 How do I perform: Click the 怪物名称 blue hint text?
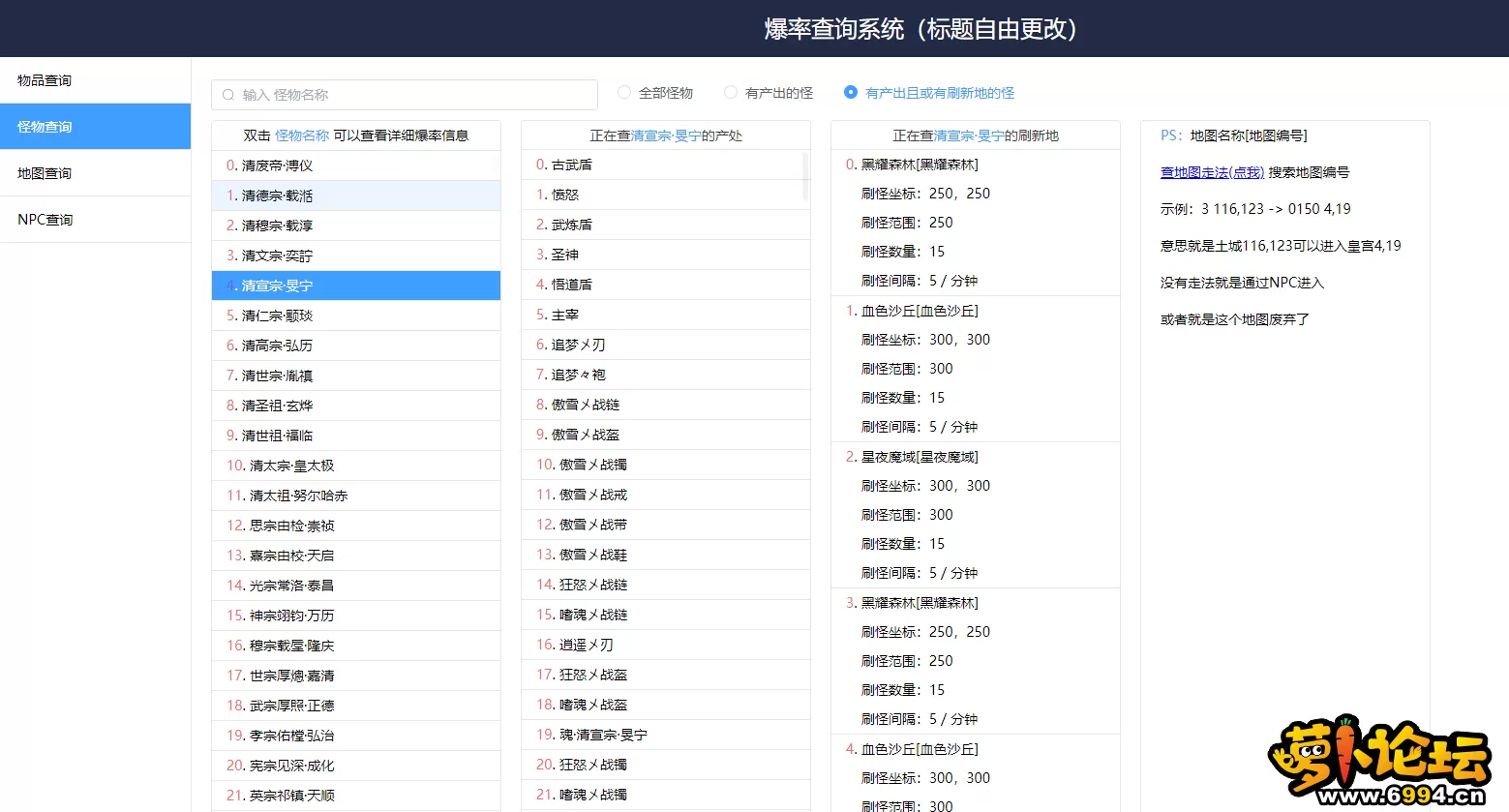pyautogui.click(x=302, y=135)
